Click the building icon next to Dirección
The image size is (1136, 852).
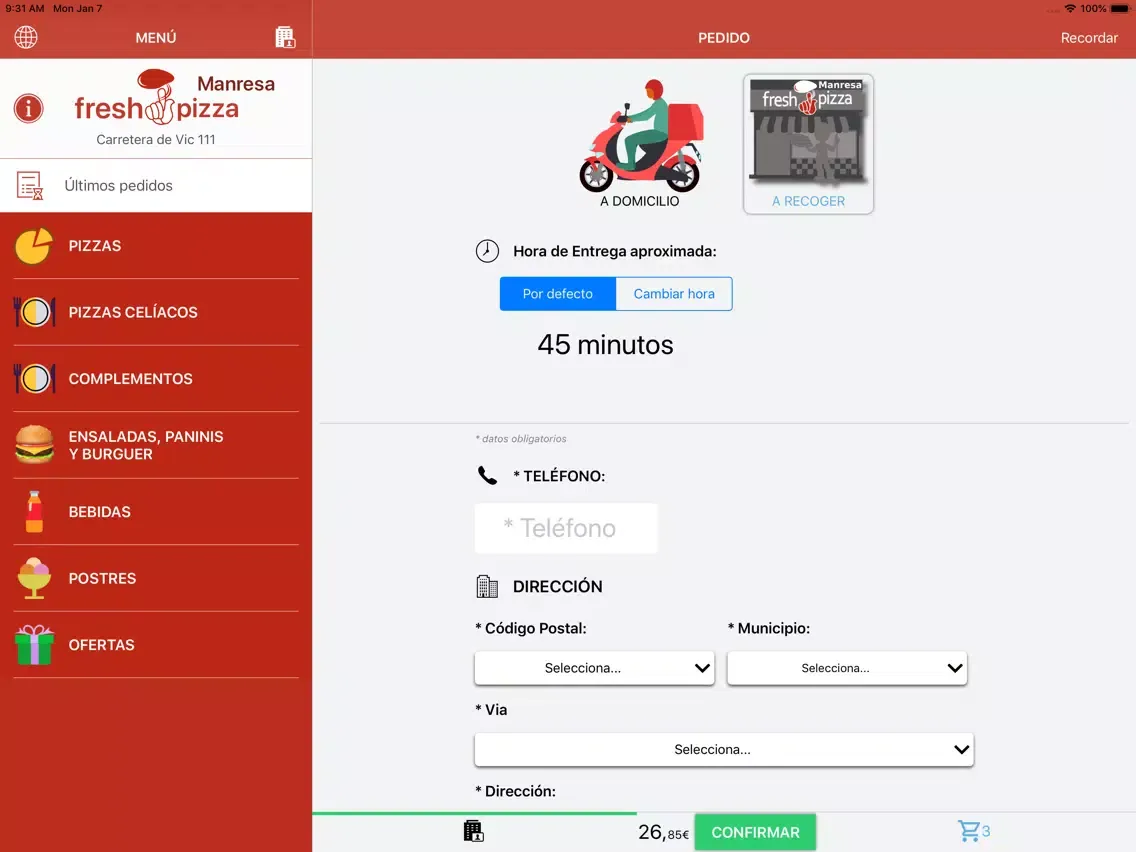487,586
